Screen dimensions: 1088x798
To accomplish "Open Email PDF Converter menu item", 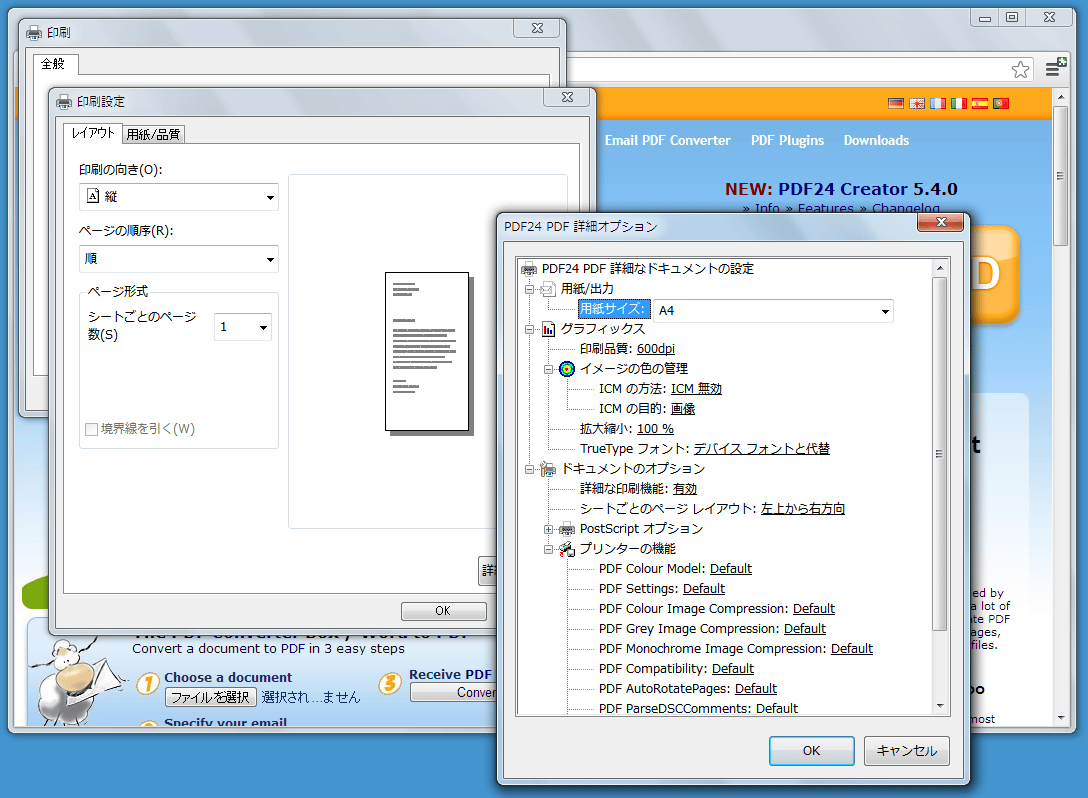I will tap(668, 140).
